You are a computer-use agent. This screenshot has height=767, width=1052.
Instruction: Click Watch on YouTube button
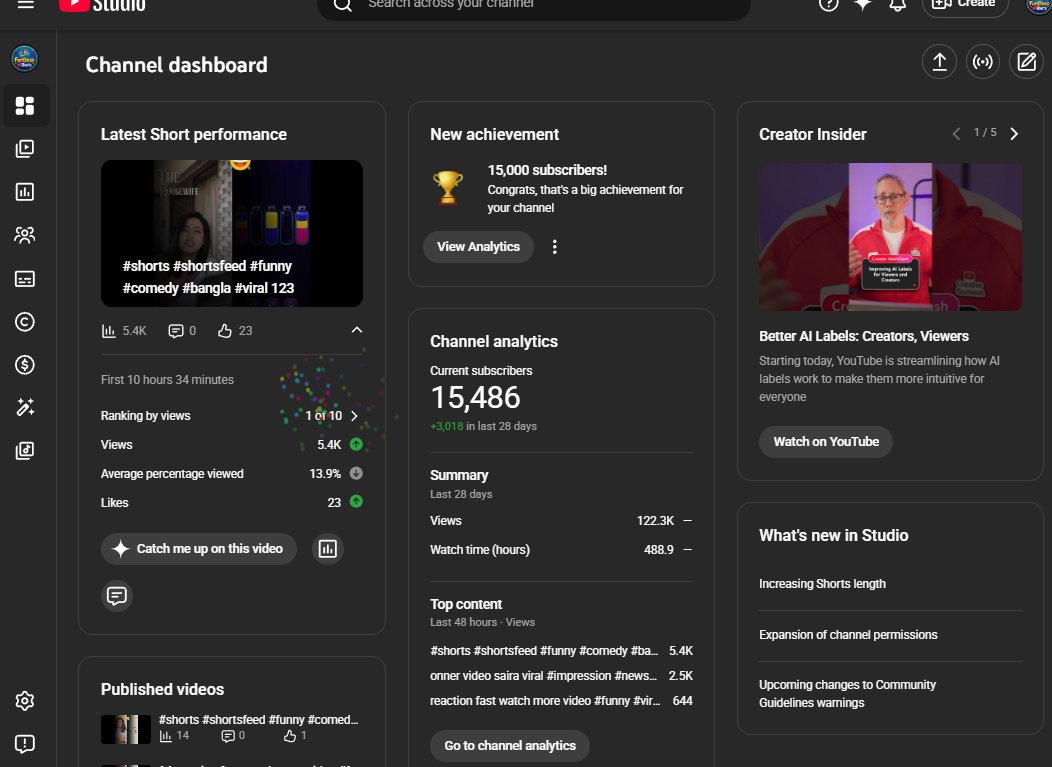click(x=826, y=442)
